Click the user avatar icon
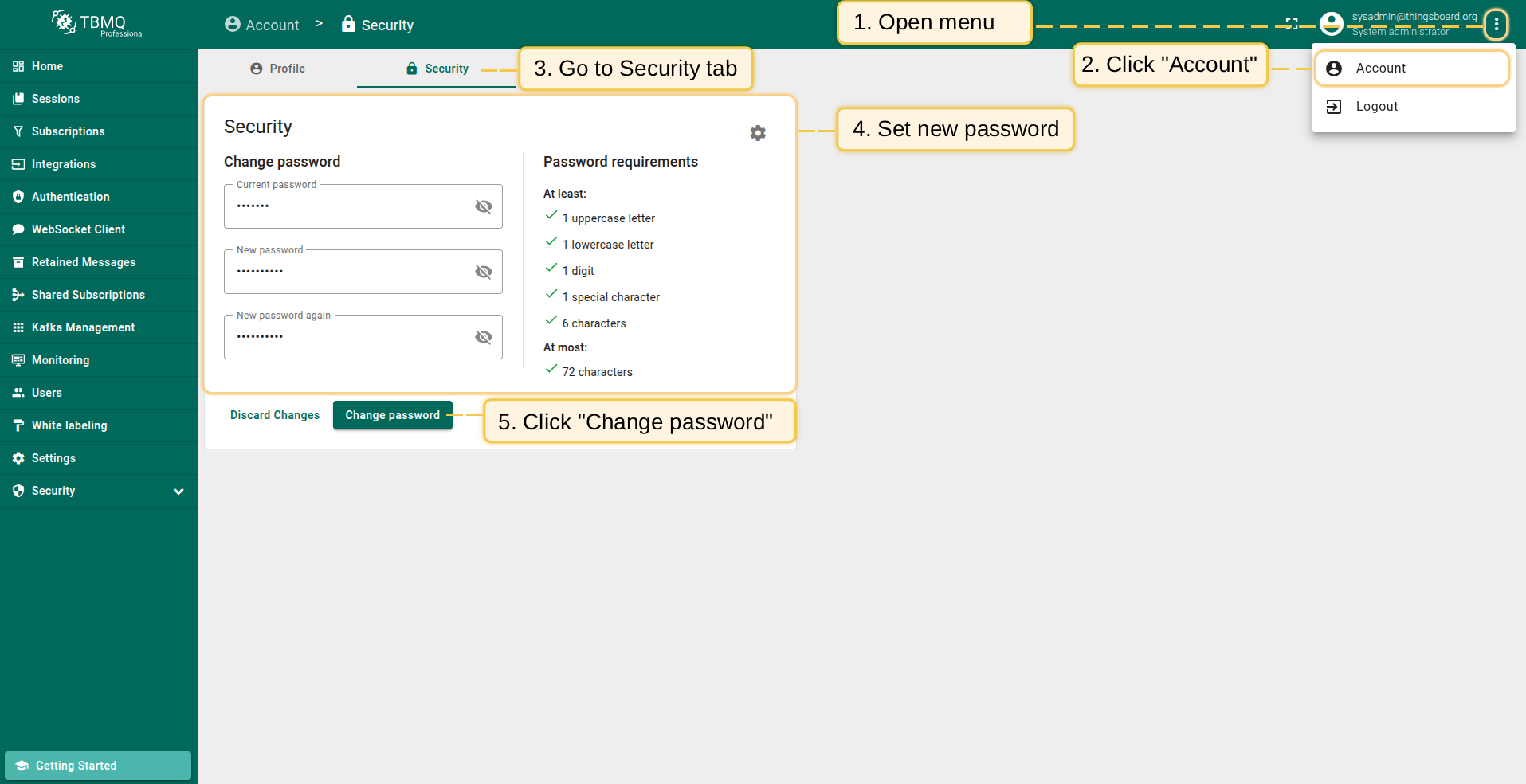The image size is (1526, 784). [1332, 24]
